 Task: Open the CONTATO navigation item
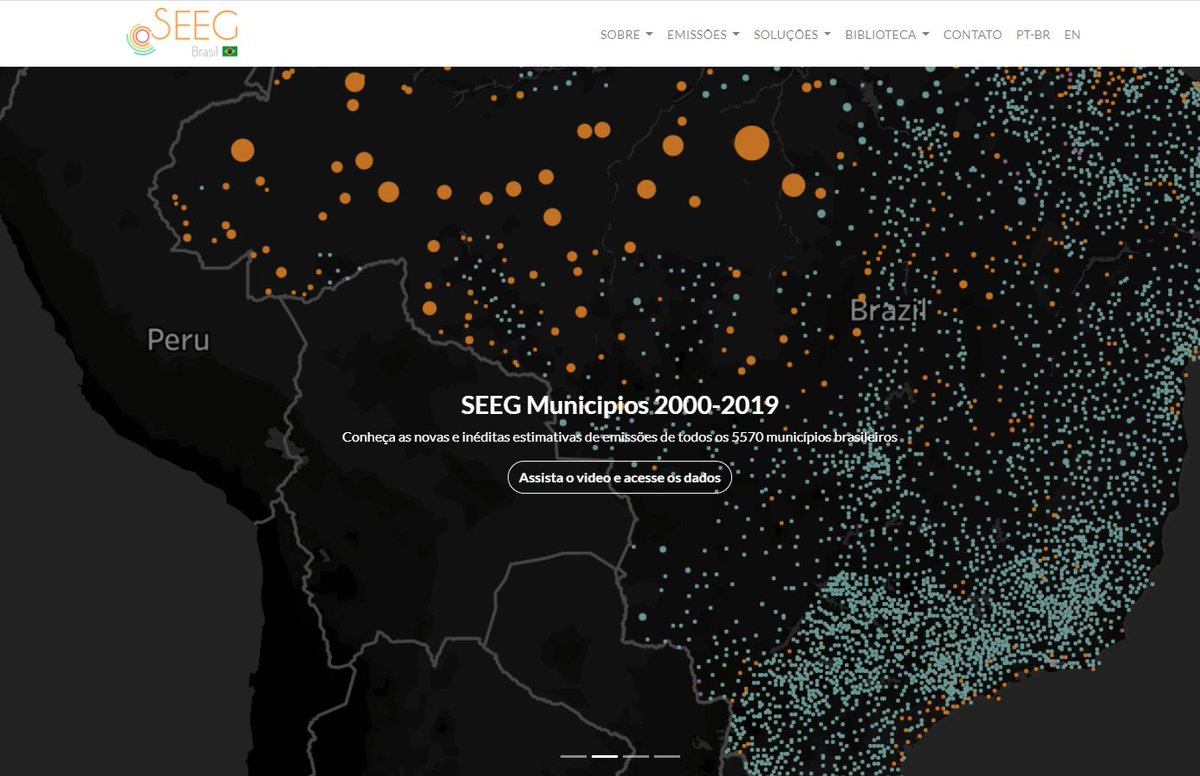(974, 34)
